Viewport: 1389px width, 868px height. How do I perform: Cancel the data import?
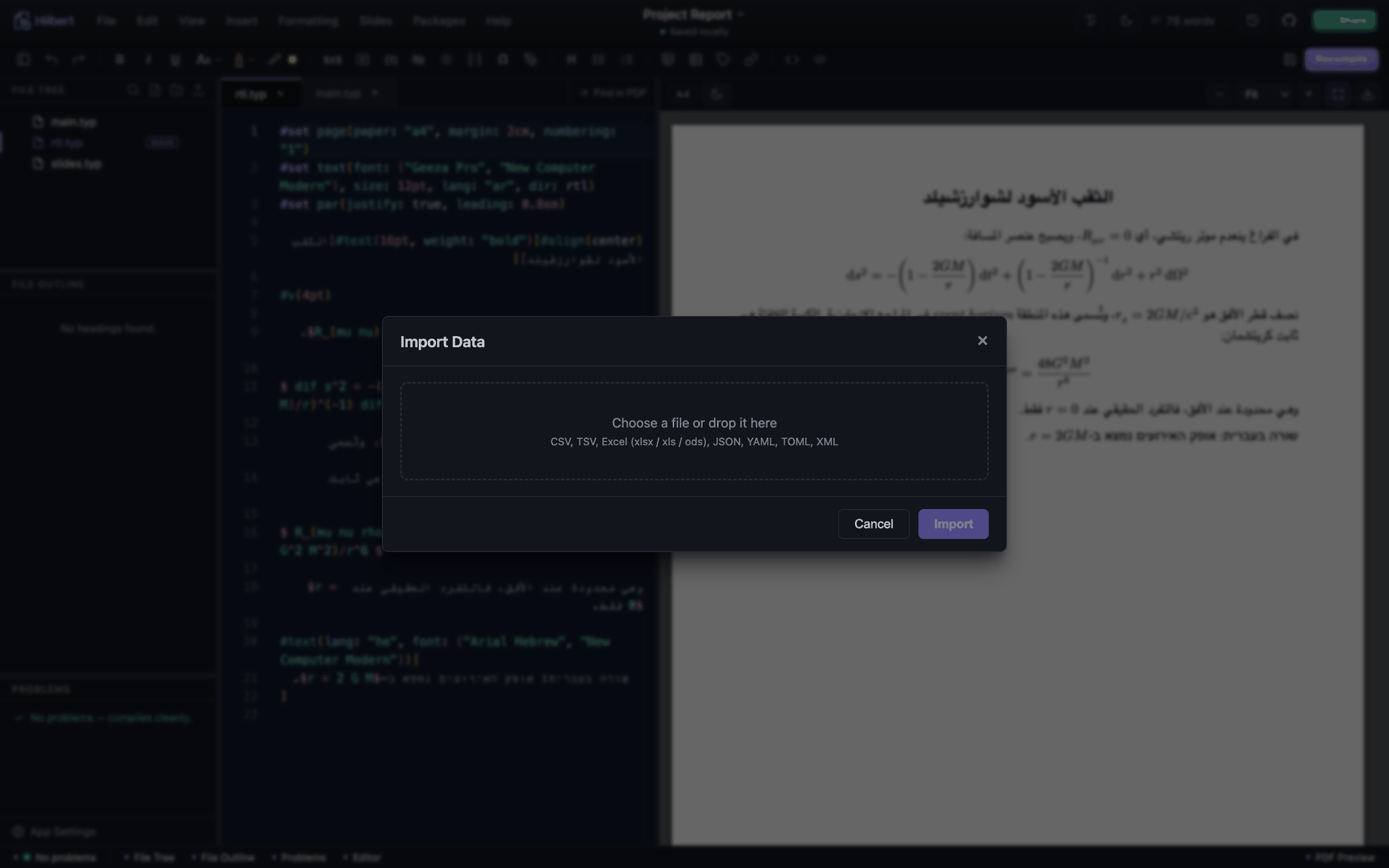click(x=874, y=524)
